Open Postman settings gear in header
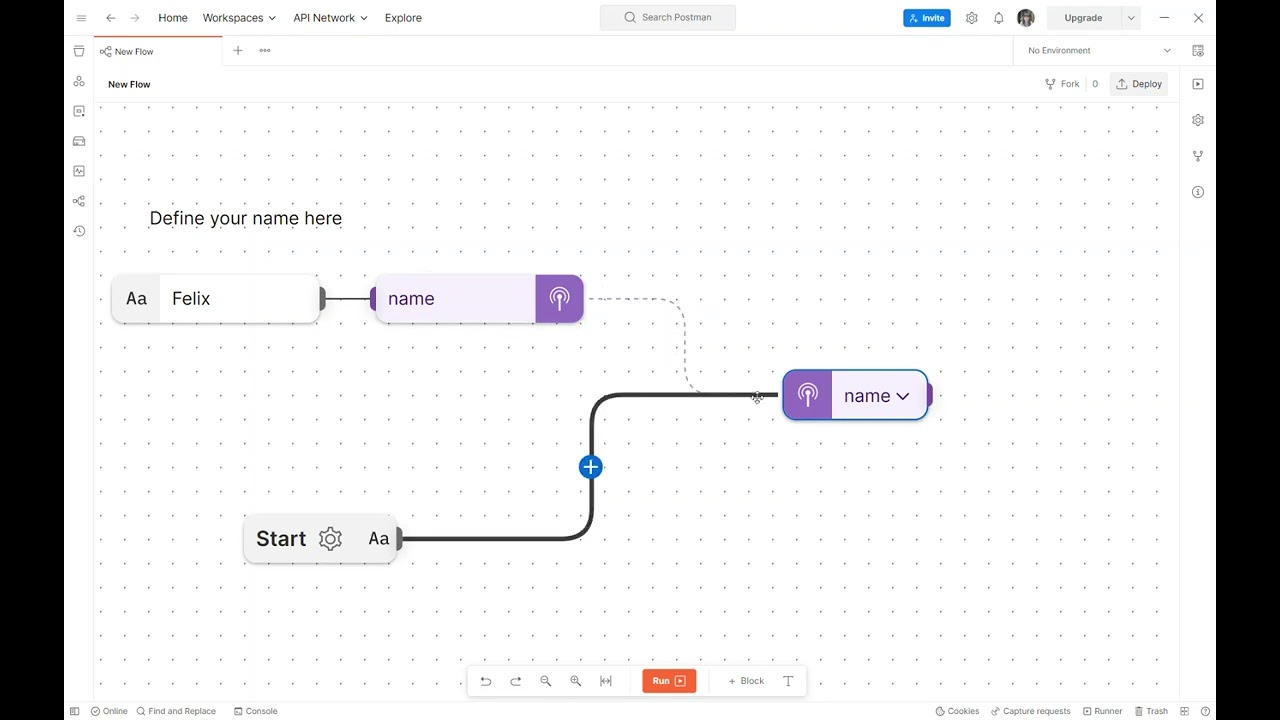The height and width of the screenshot is (720, 1280). tap(971, 18)
